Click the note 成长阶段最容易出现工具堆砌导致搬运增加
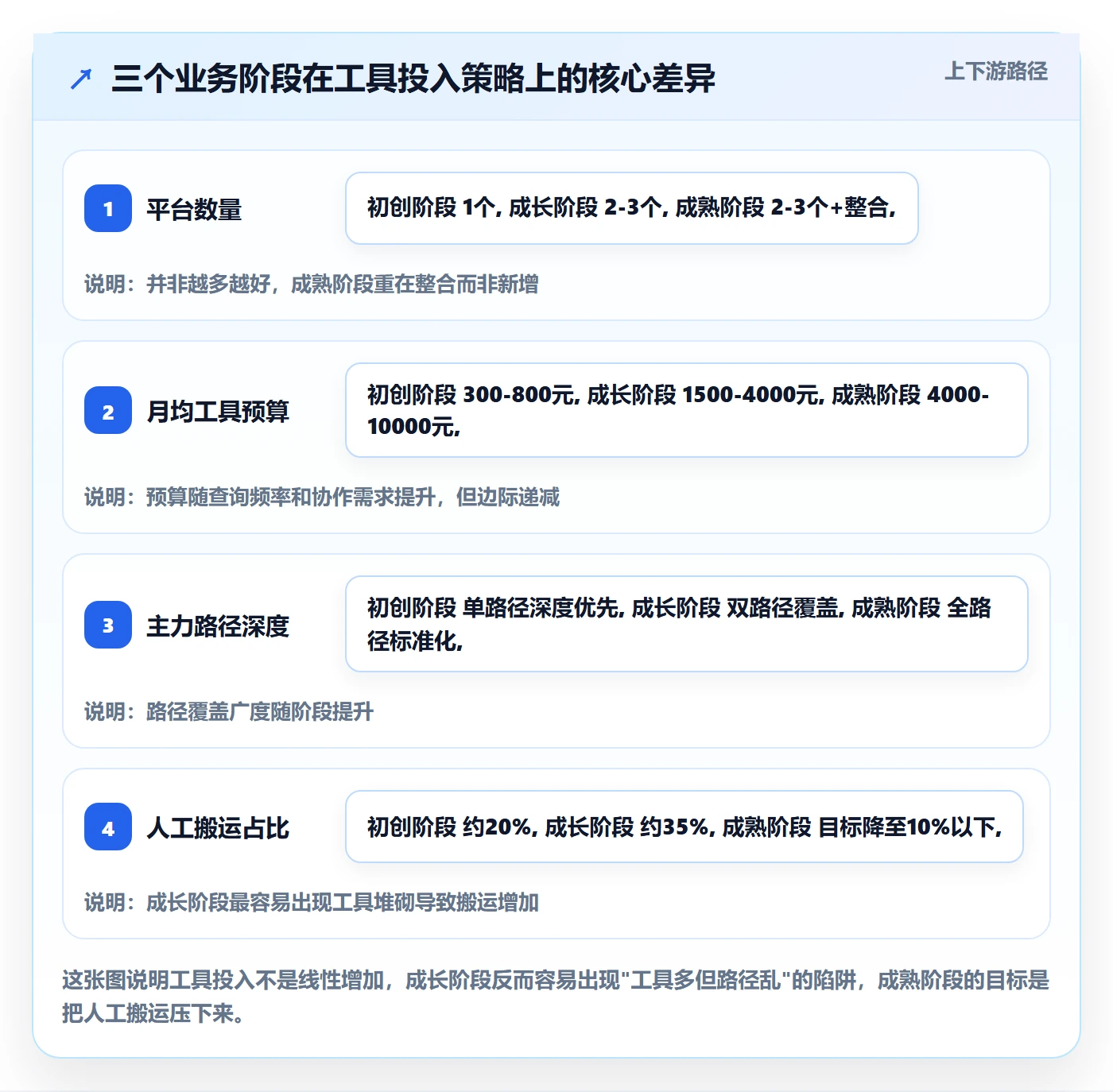Screen dimensions: 1113x1092 (x=312, y=902)
